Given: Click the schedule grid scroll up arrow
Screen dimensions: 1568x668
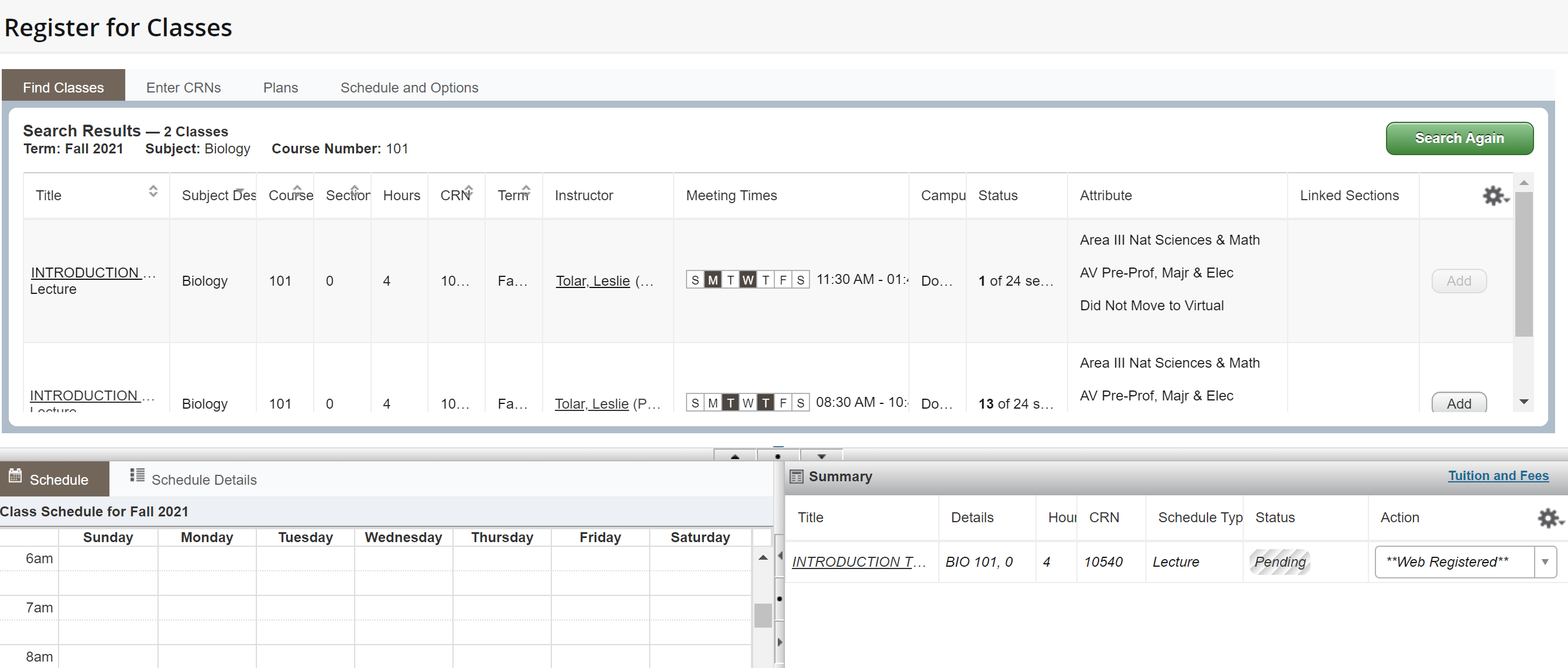Looking at the screenshot, I should click(763, 557).
